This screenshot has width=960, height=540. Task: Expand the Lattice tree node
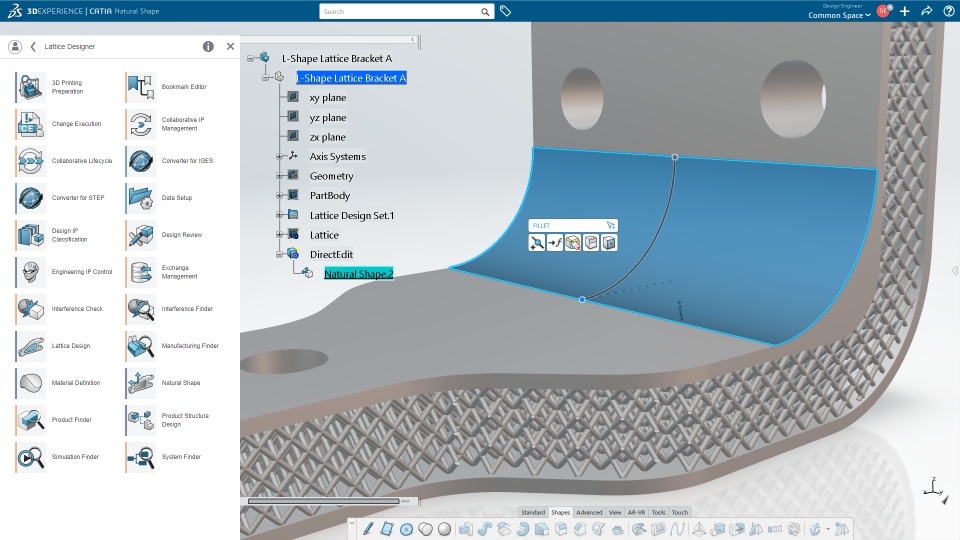pos(279,234)
